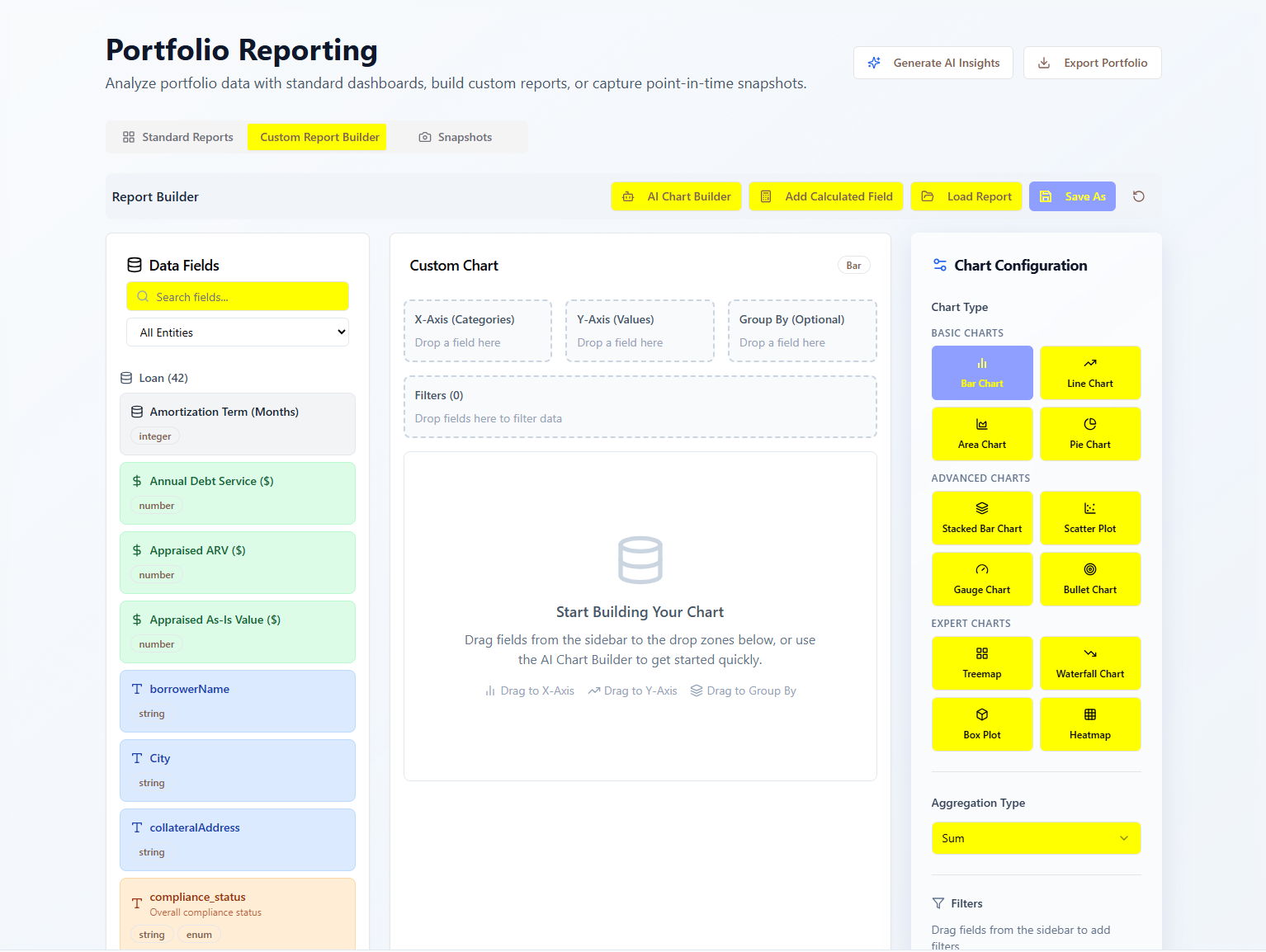Switch to the Line Chart type

click(x=1089, y=373)
